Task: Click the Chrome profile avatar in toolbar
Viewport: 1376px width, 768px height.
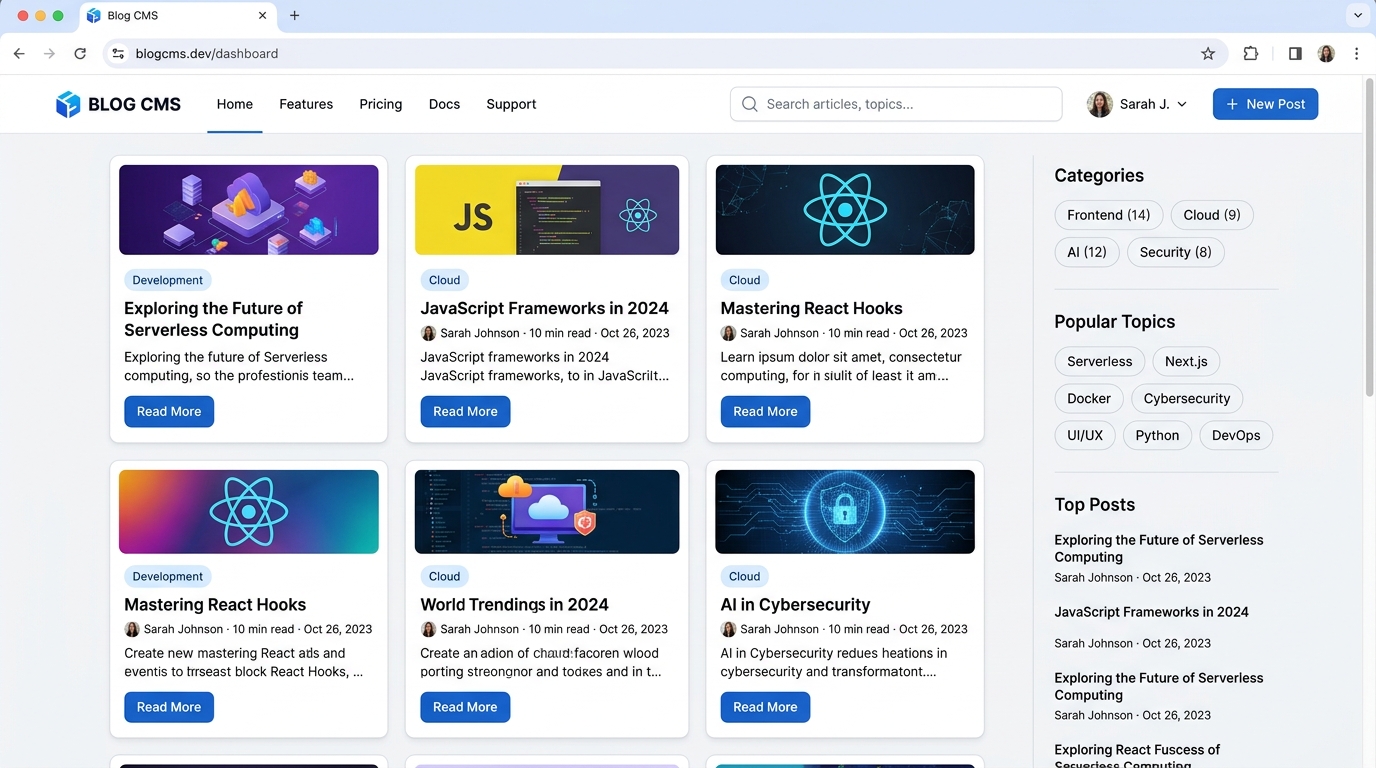Action: (x=1326, y=54)
